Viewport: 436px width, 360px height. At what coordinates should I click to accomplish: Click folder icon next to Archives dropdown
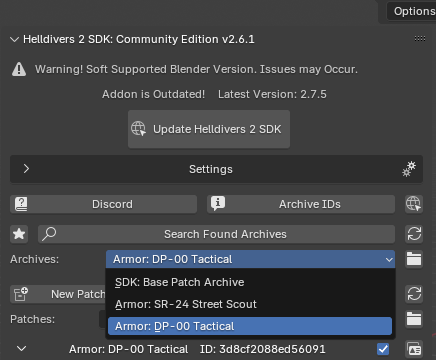pos(414,259)
